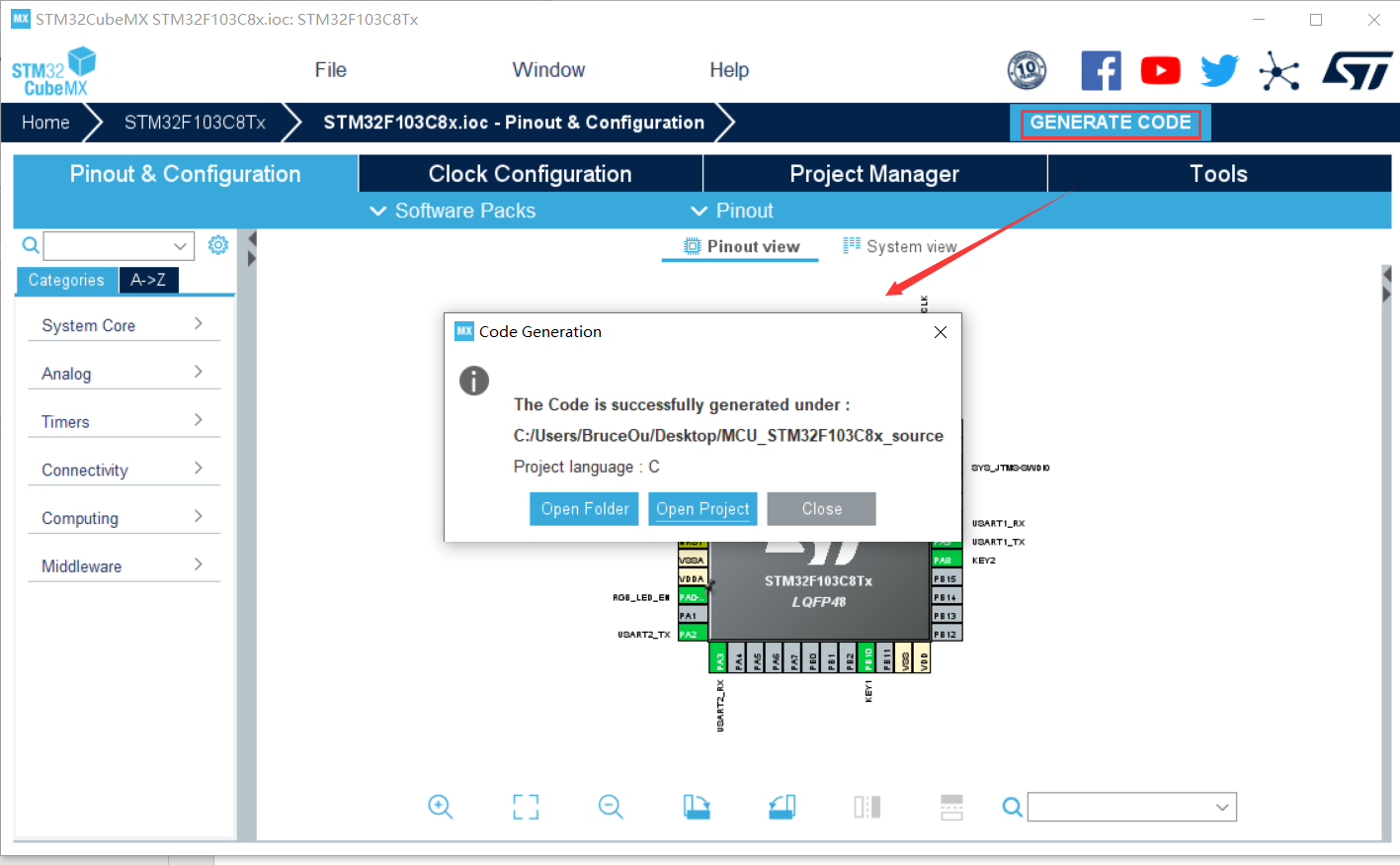
Task: Click GENERATE CODE button
Action: [x=1111, y=123]
